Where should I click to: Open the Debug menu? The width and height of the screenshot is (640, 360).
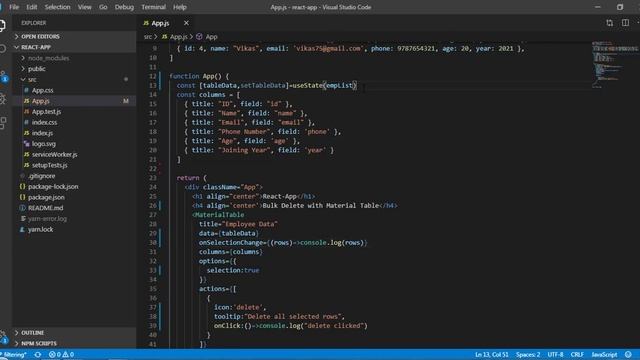click(x=124, y=7)
